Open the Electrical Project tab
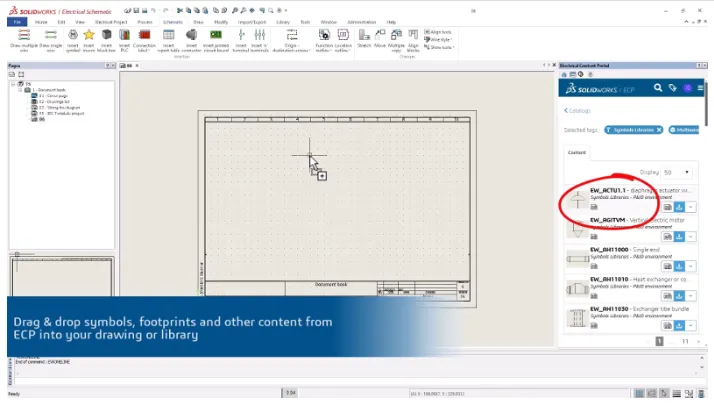 point(111,22)
